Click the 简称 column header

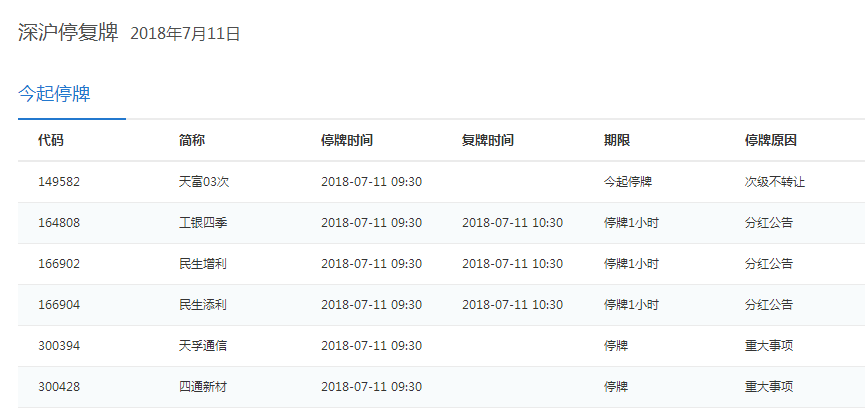[192, 141]
